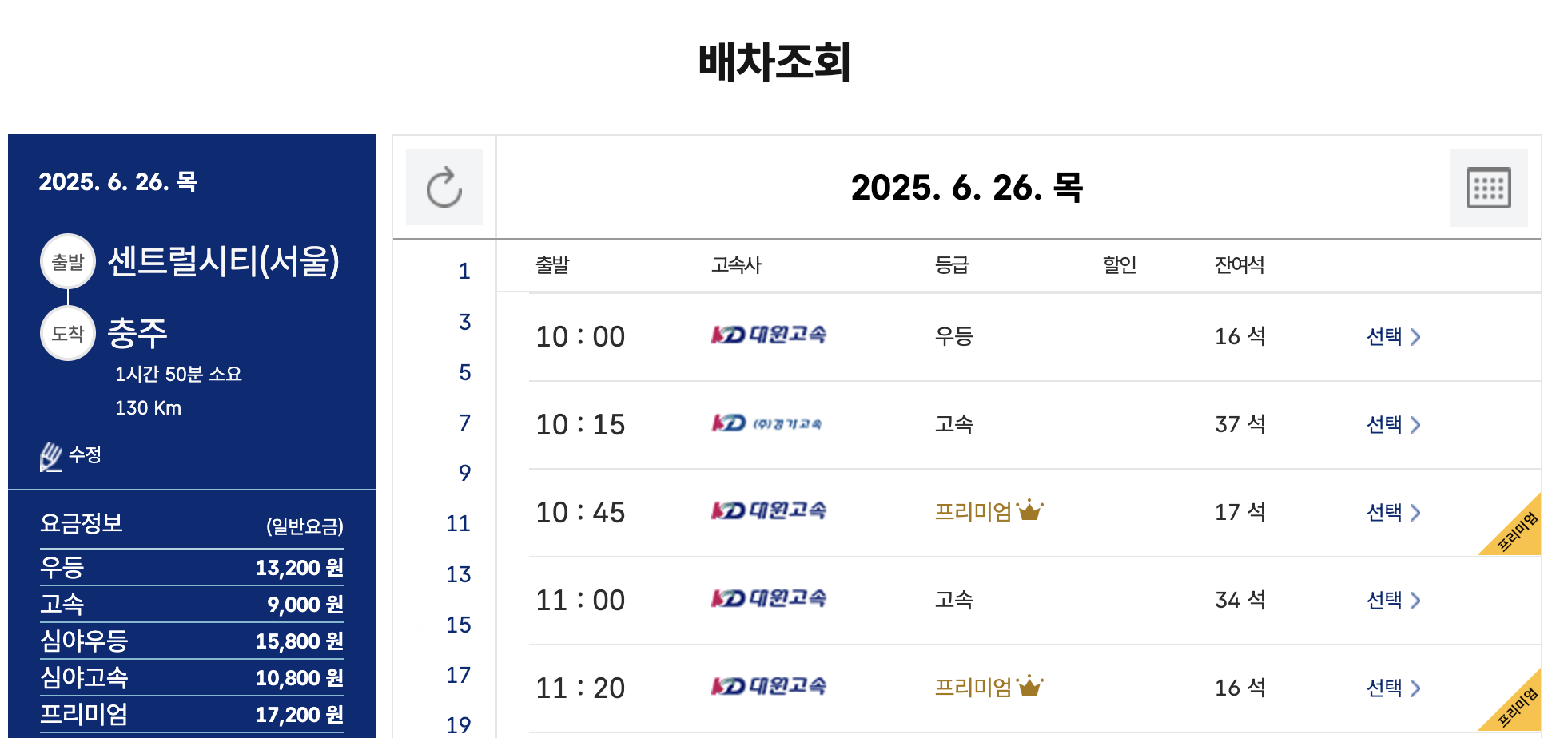
Task: Open the calendar date picker icon
Action: [1488, 187]
